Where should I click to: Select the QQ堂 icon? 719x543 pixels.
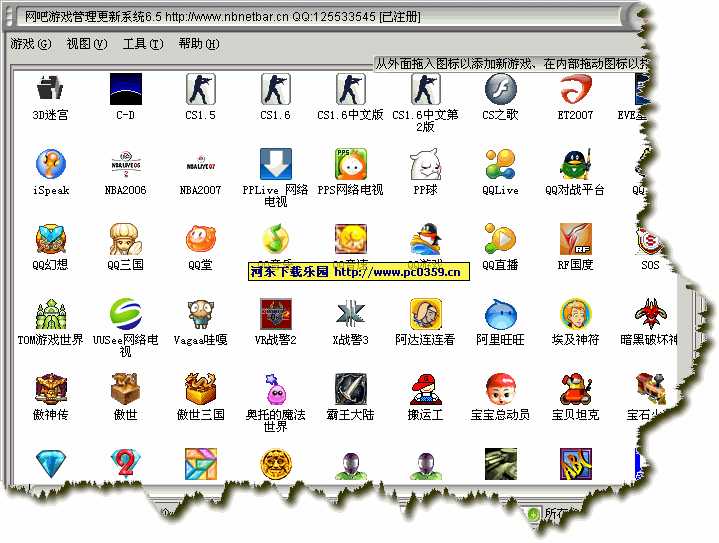pyautogui.click(x=200, y=238)
